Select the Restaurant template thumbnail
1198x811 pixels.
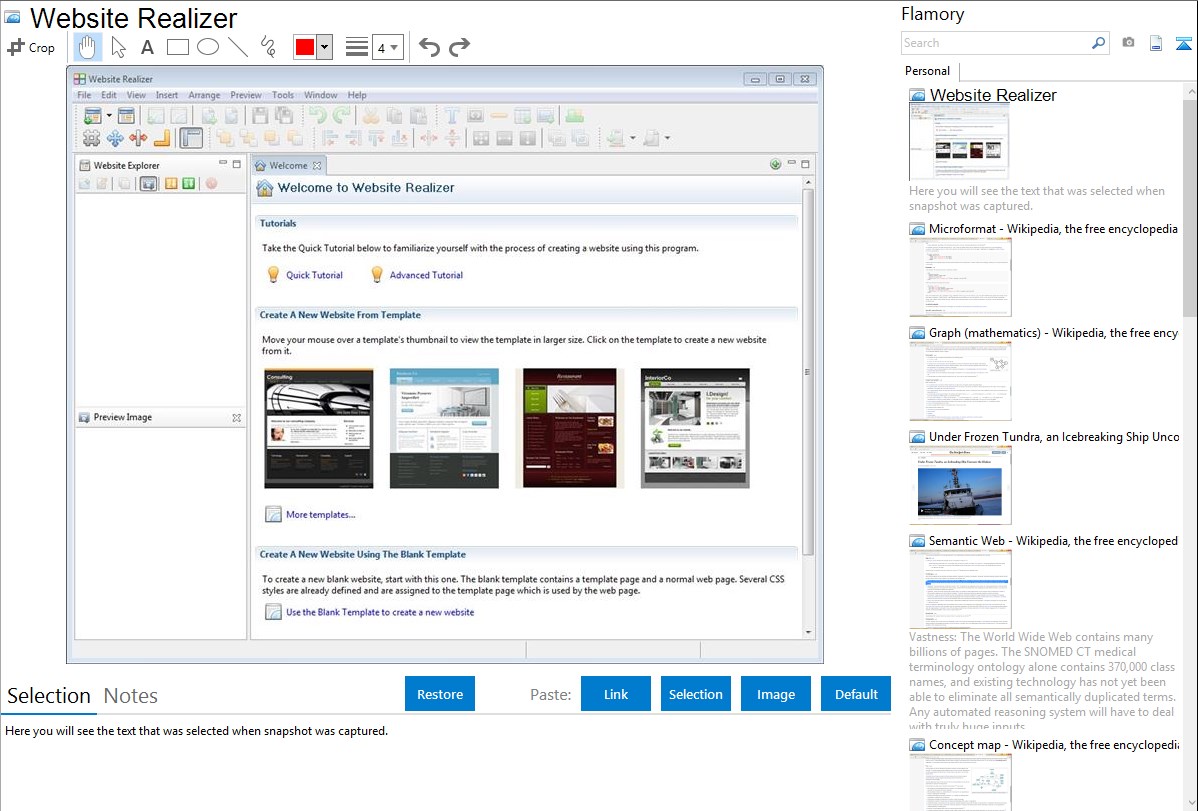click(570, 428)
